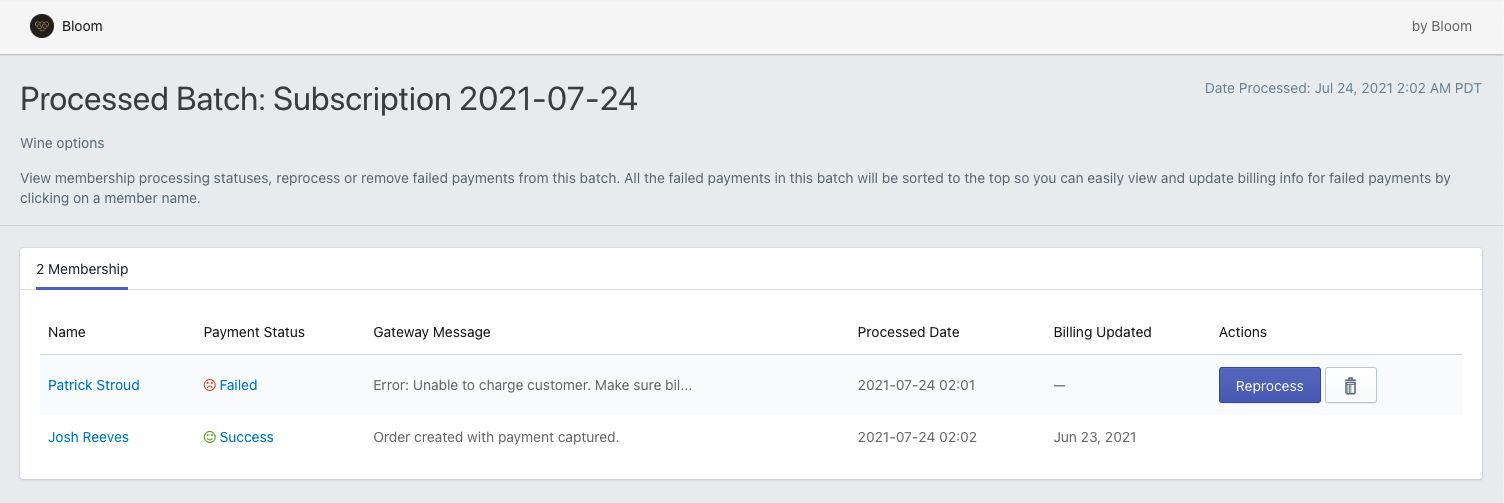The height and width of the screenshot is (503, 1504).
Task: Click the truncated gateway error message
Action: click(532, 385)
